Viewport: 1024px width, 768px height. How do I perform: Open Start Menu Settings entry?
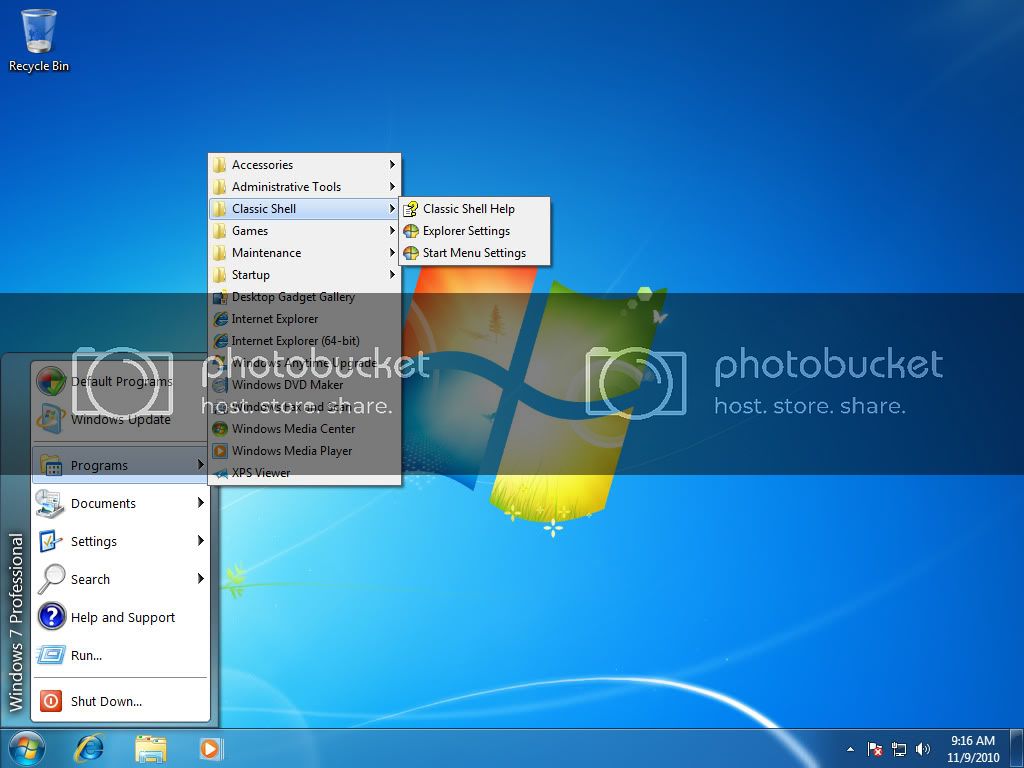tap(475, 253)
